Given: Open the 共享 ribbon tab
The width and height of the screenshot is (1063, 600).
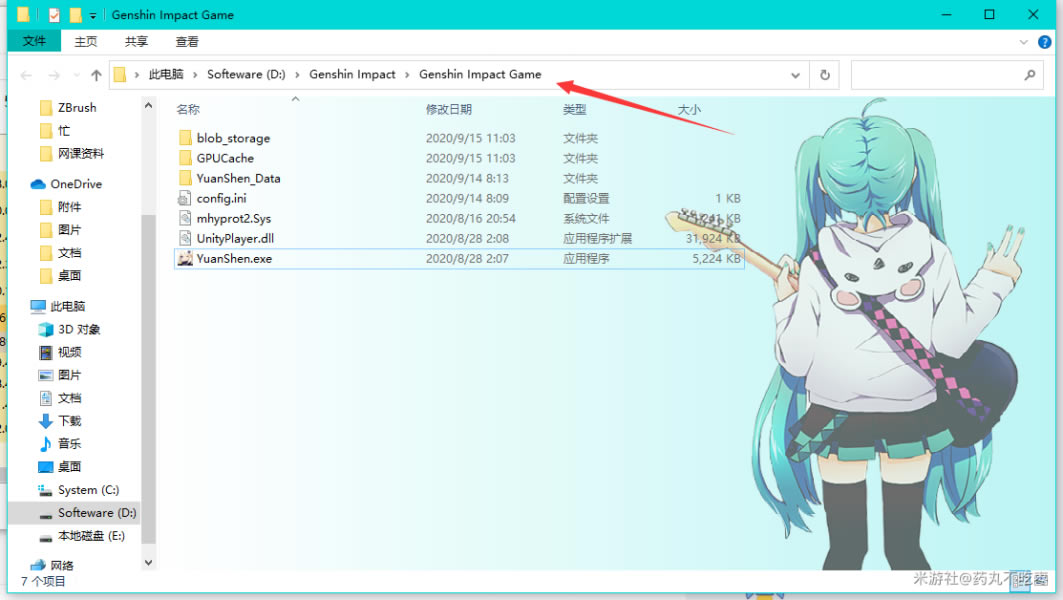Looking at the screenshot, I should tap(136, 41).
